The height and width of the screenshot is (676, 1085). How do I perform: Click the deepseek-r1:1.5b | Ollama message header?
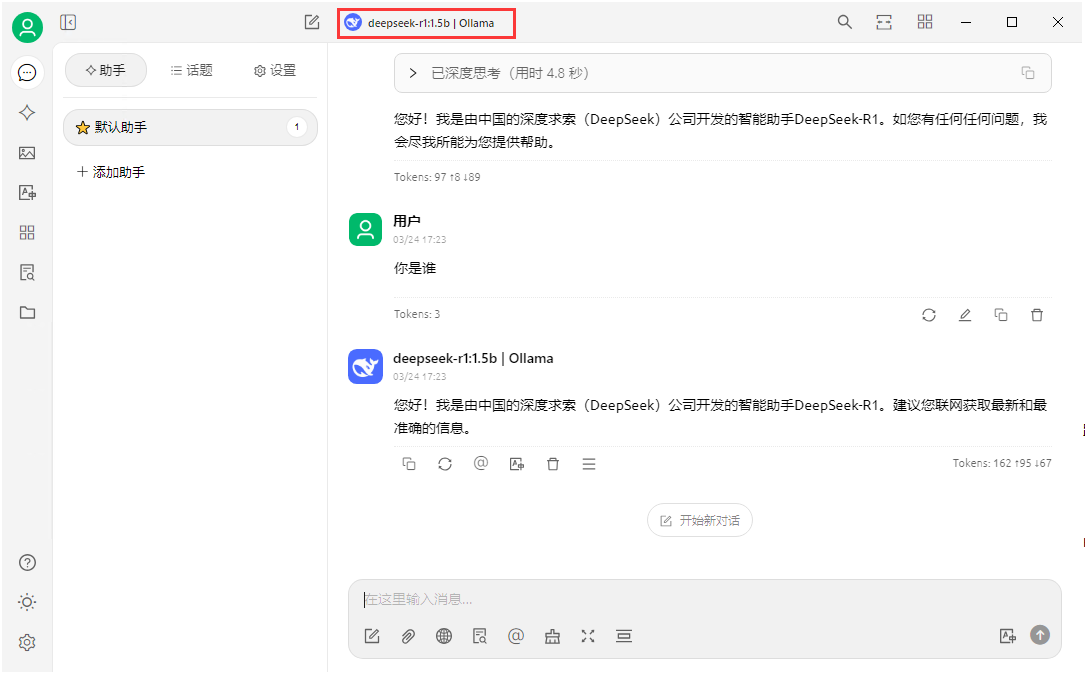click(x=473, y=358)
